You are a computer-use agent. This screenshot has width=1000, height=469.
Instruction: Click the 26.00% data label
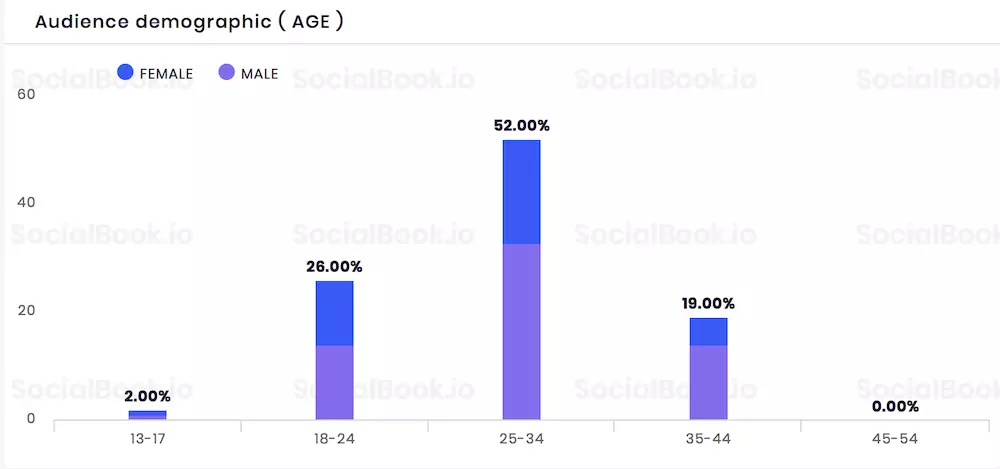tap(334, 267)
